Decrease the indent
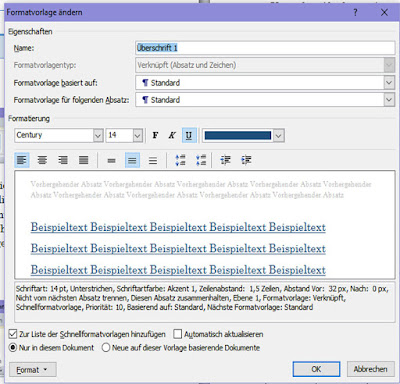Screen dimensions: 400x384 226,160
